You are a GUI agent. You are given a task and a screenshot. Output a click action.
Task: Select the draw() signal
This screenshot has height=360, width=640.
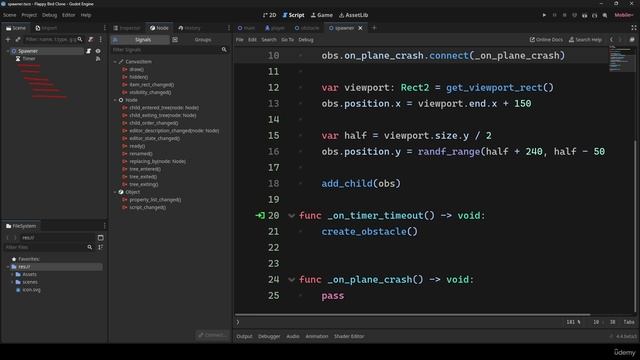click(136, 69)
